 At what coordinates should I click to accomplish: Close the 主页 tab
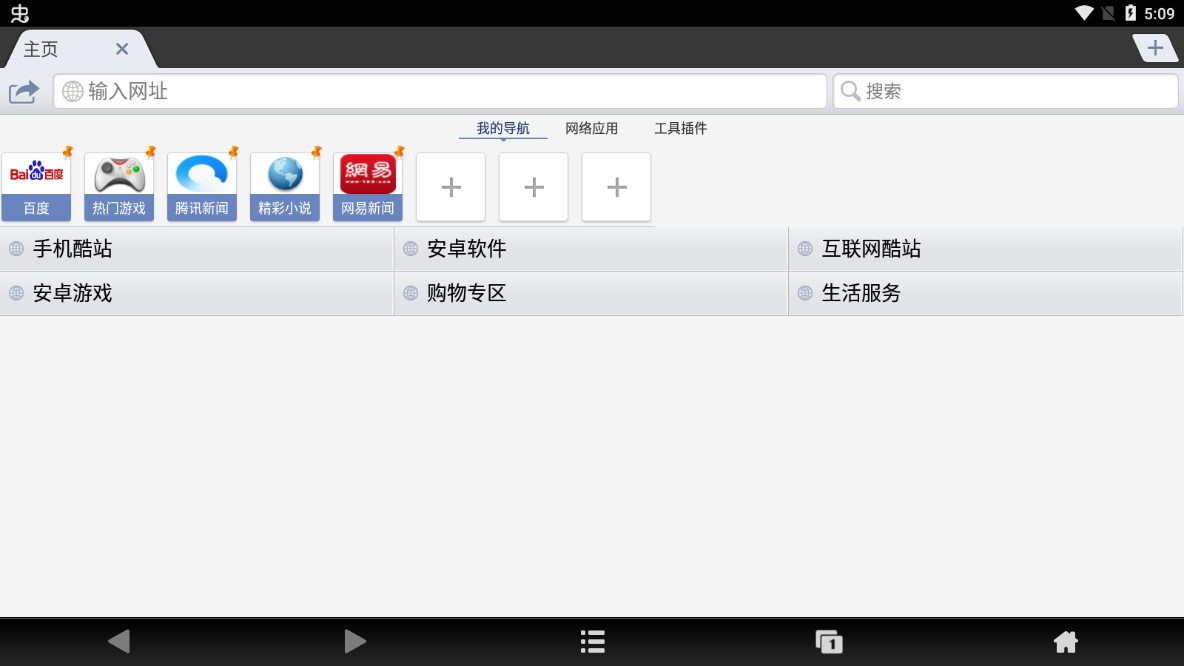click(x=122, y=49)
